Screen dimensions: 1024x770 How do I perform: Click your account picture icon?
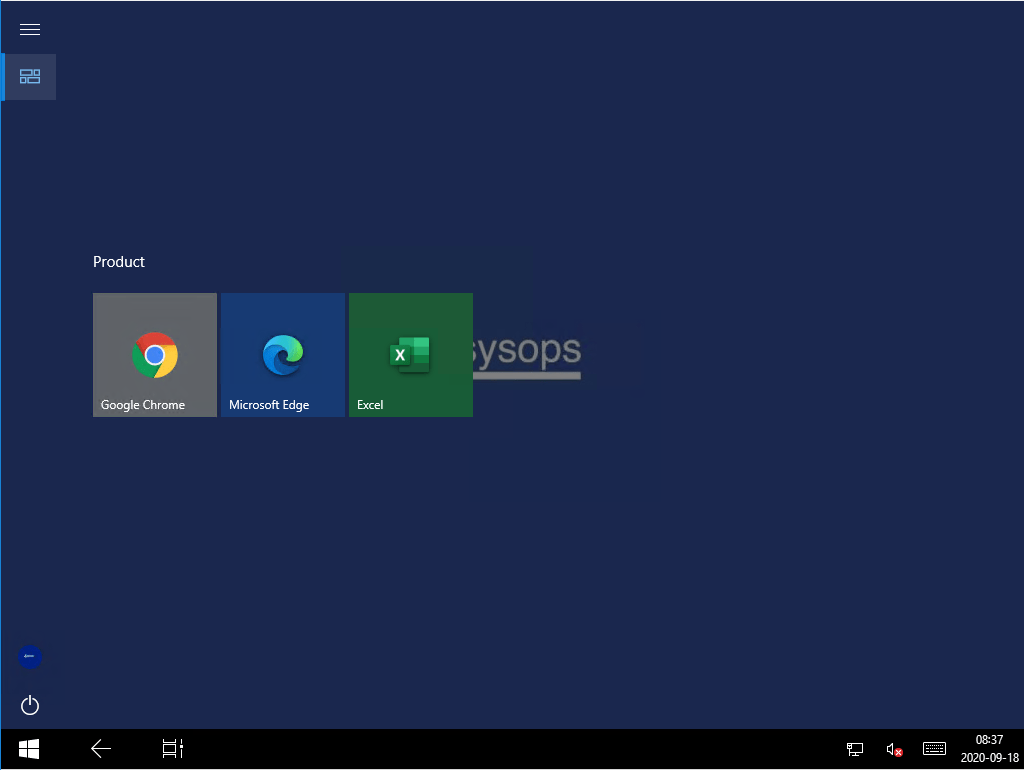pyautogui.click(x=29, y=657)
